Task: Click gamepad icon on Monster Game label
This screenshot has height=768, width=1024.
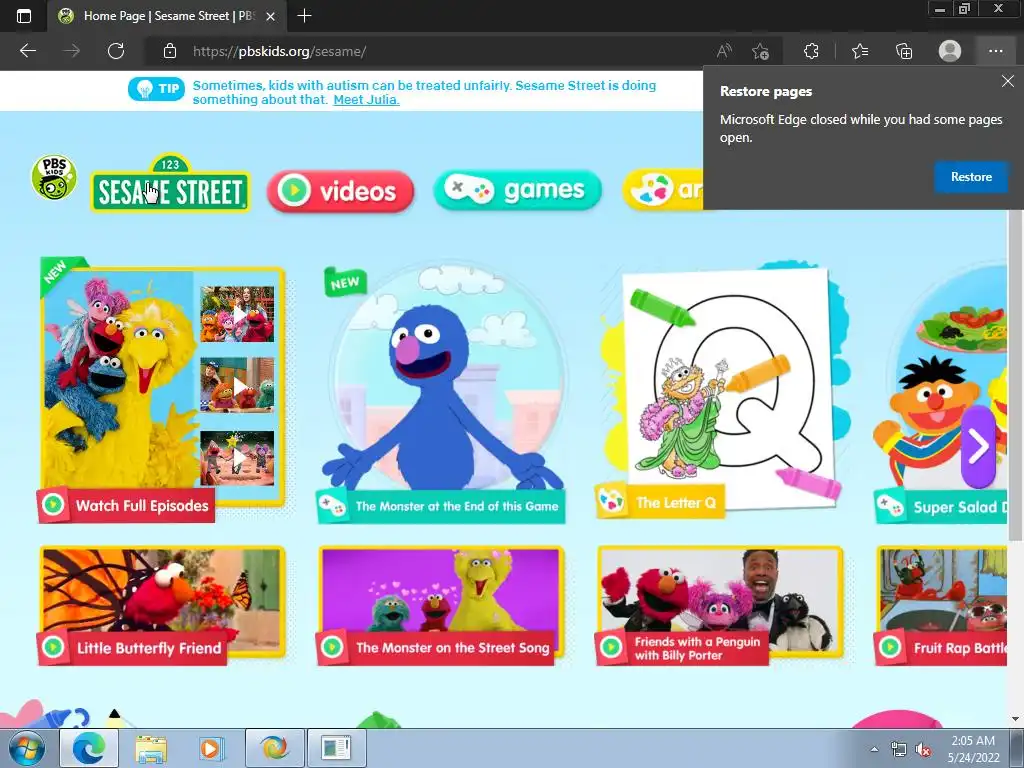Action: point(332,506)
